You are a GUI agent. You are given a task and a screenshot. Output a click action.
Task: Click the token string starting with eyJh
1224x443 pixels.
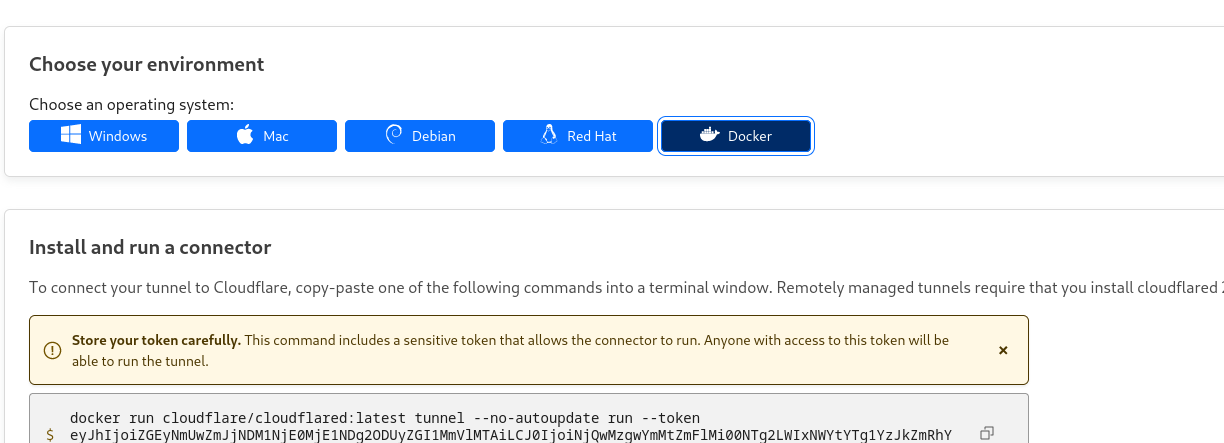pyautogui.click(x=511, y=434)
